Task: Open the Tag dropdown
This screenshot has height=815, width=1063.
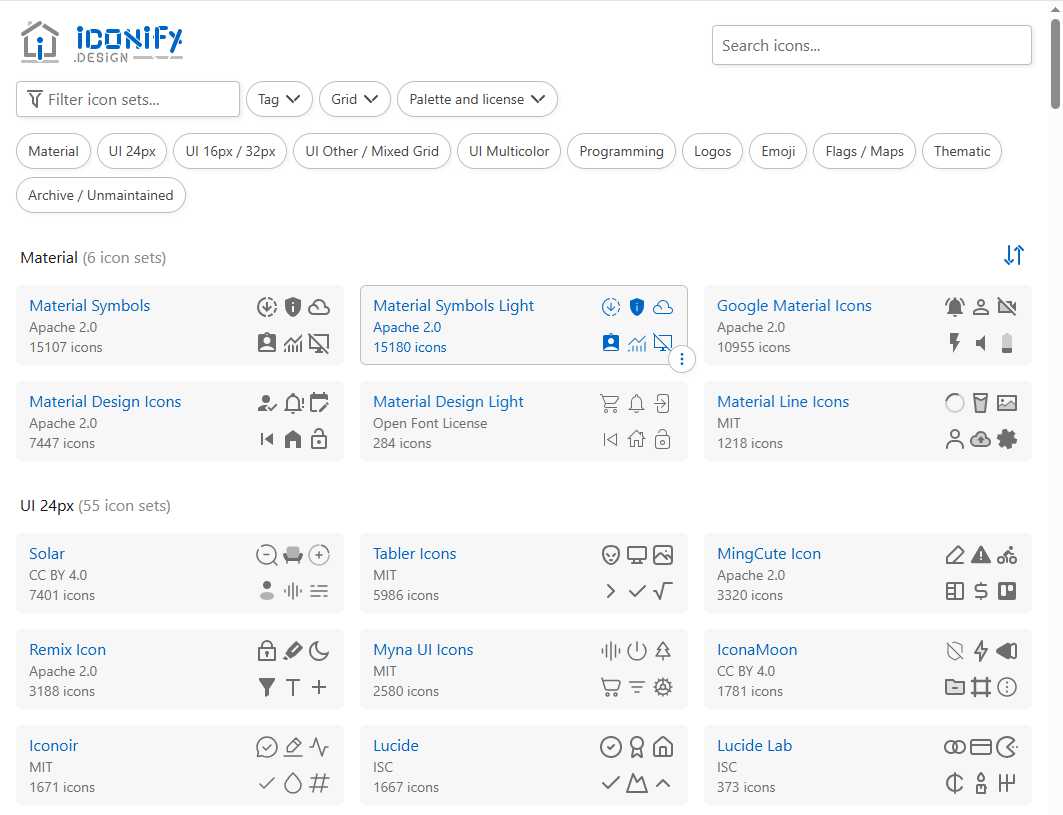Action: [278, 99]
